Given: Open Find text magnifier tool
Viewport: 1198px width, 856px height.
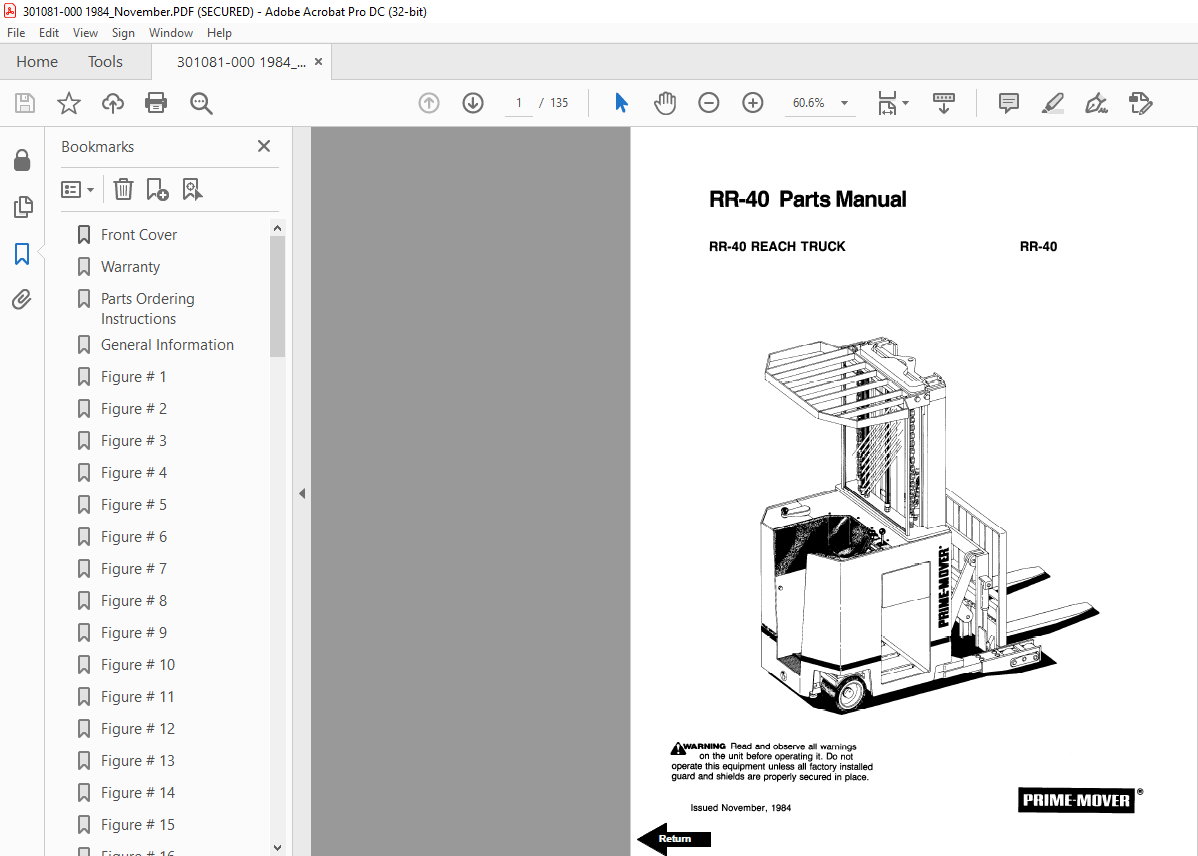Looking at the screenshot, I should click(201, 103).
